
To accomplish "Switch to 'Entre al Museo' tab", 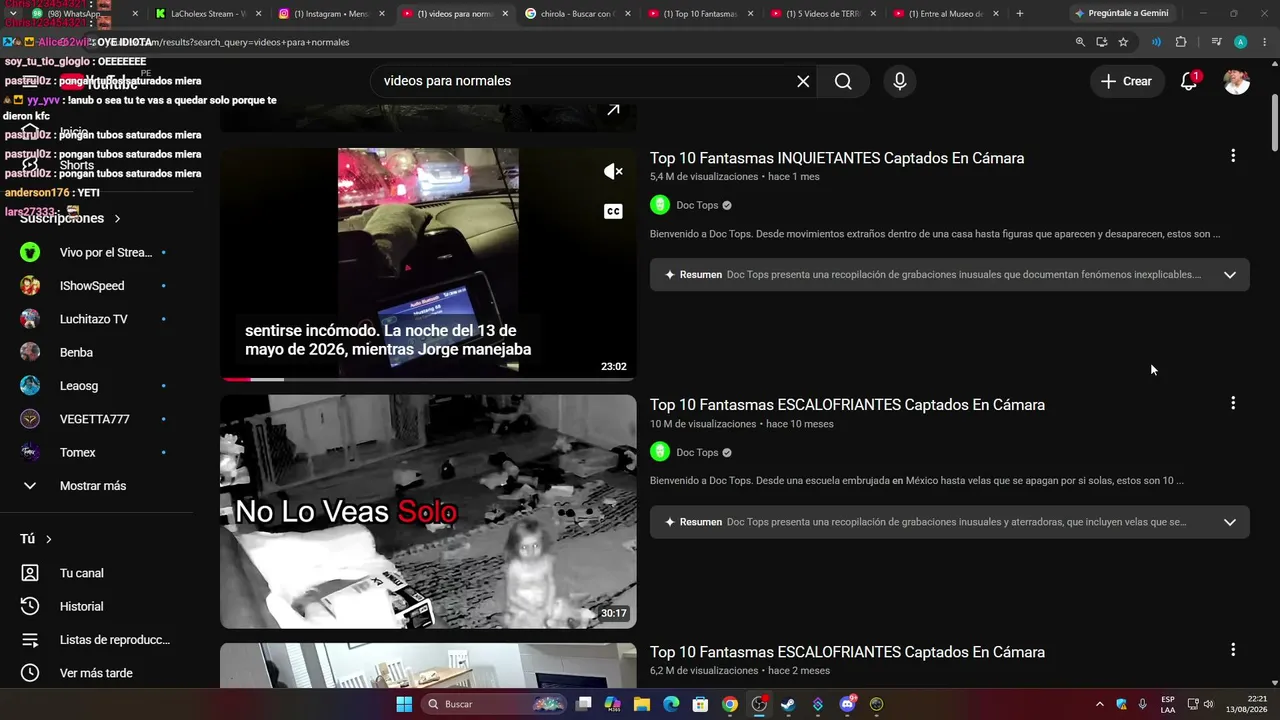I will (945, 14).
